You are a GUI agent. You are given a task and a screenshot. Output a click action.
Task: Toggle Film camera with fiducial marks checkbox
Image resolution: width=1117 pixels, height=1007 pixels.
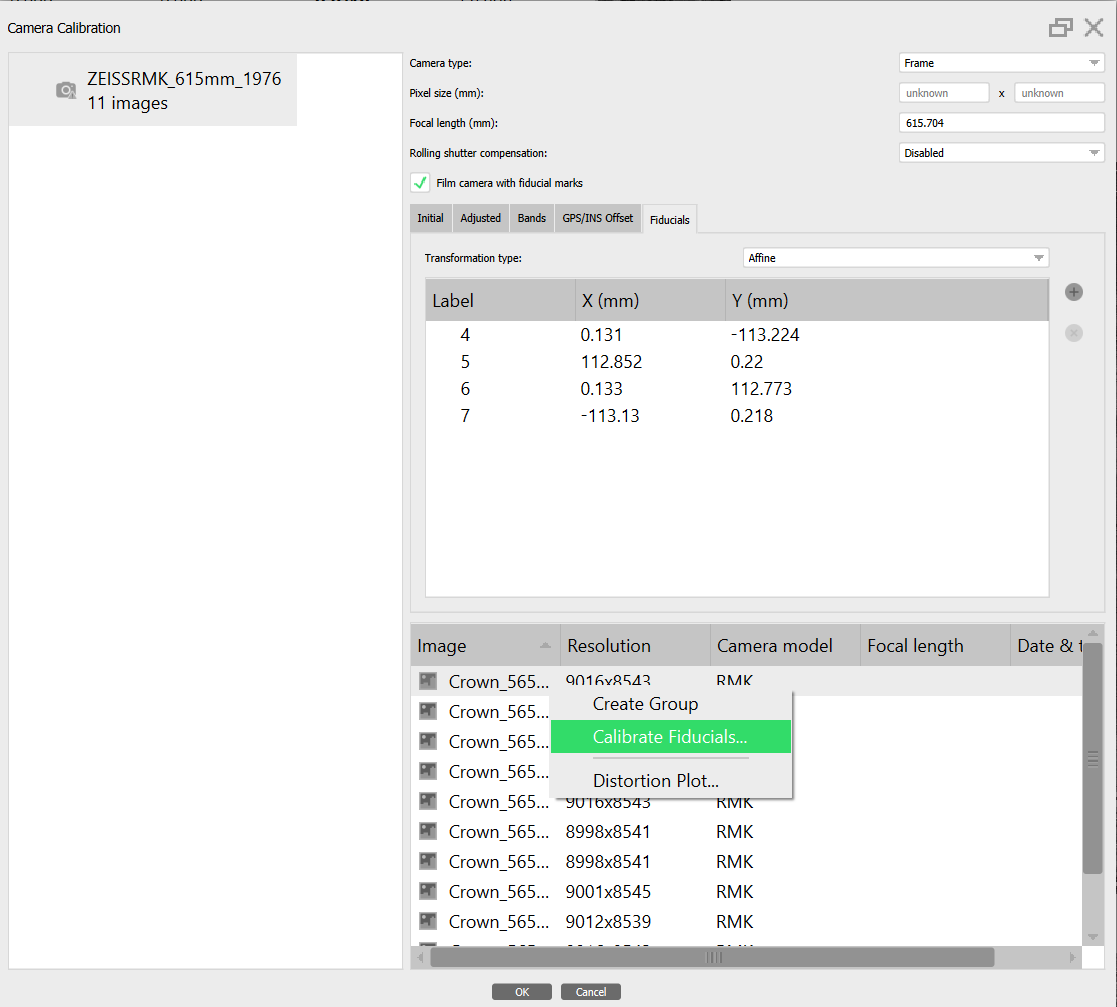[421, 183]
